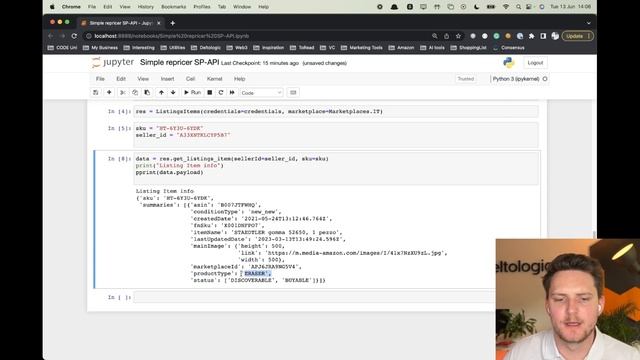Click the Chrome Update button

point(578,36)
